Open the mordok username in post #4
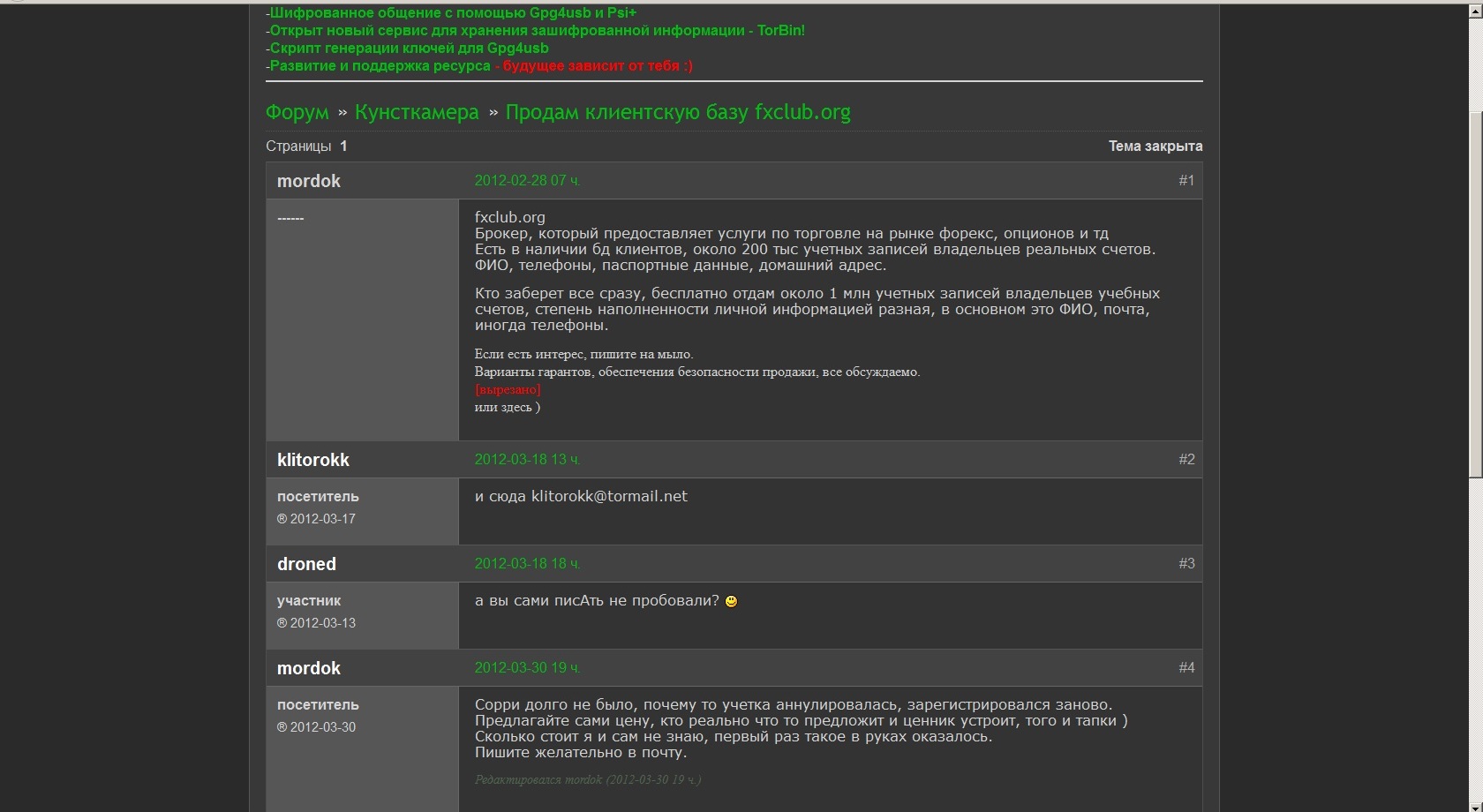The height and width of the screenshot is (812, 1483). click(309, 668)
